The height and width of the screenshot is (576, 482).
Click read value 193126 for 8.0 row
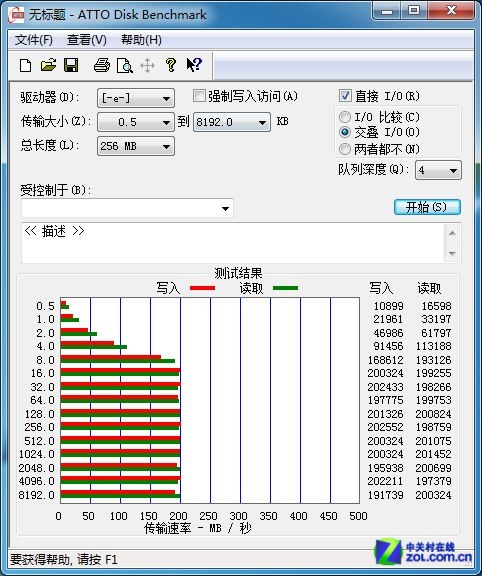click(434, 360)
